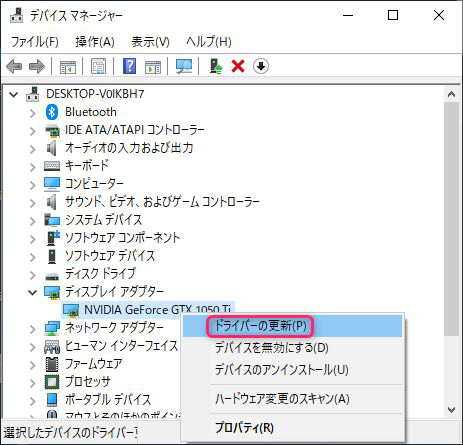Click the ネットワーク アダプター icon
This screenshot has height=445, width=463.
[52, 328]
